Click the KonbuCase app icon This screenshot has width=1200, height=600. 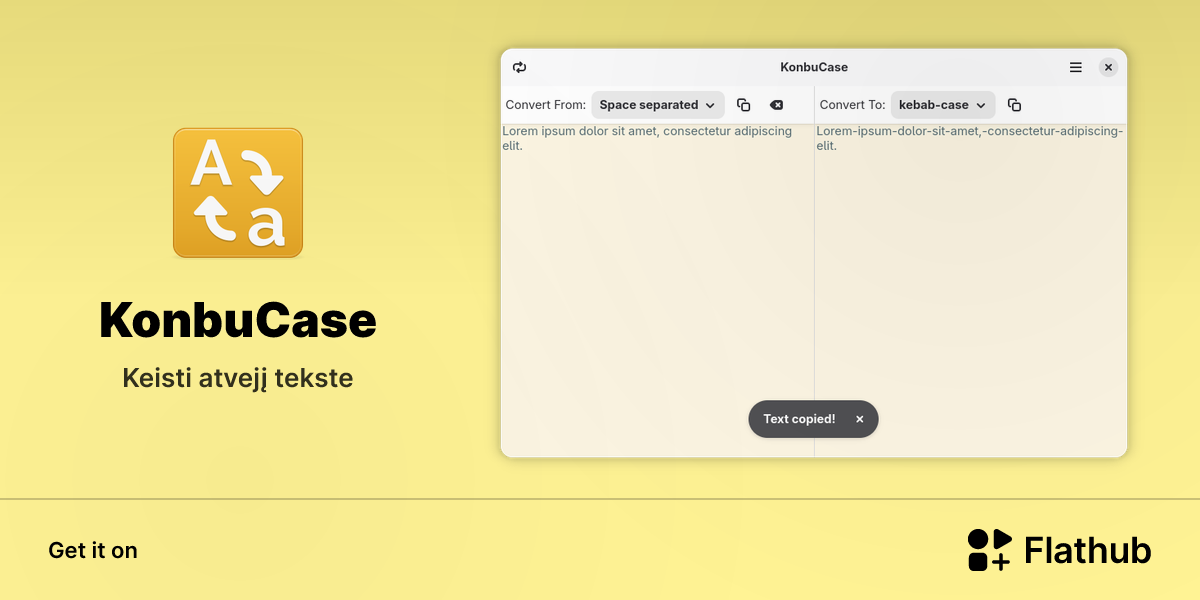[238, 193]
